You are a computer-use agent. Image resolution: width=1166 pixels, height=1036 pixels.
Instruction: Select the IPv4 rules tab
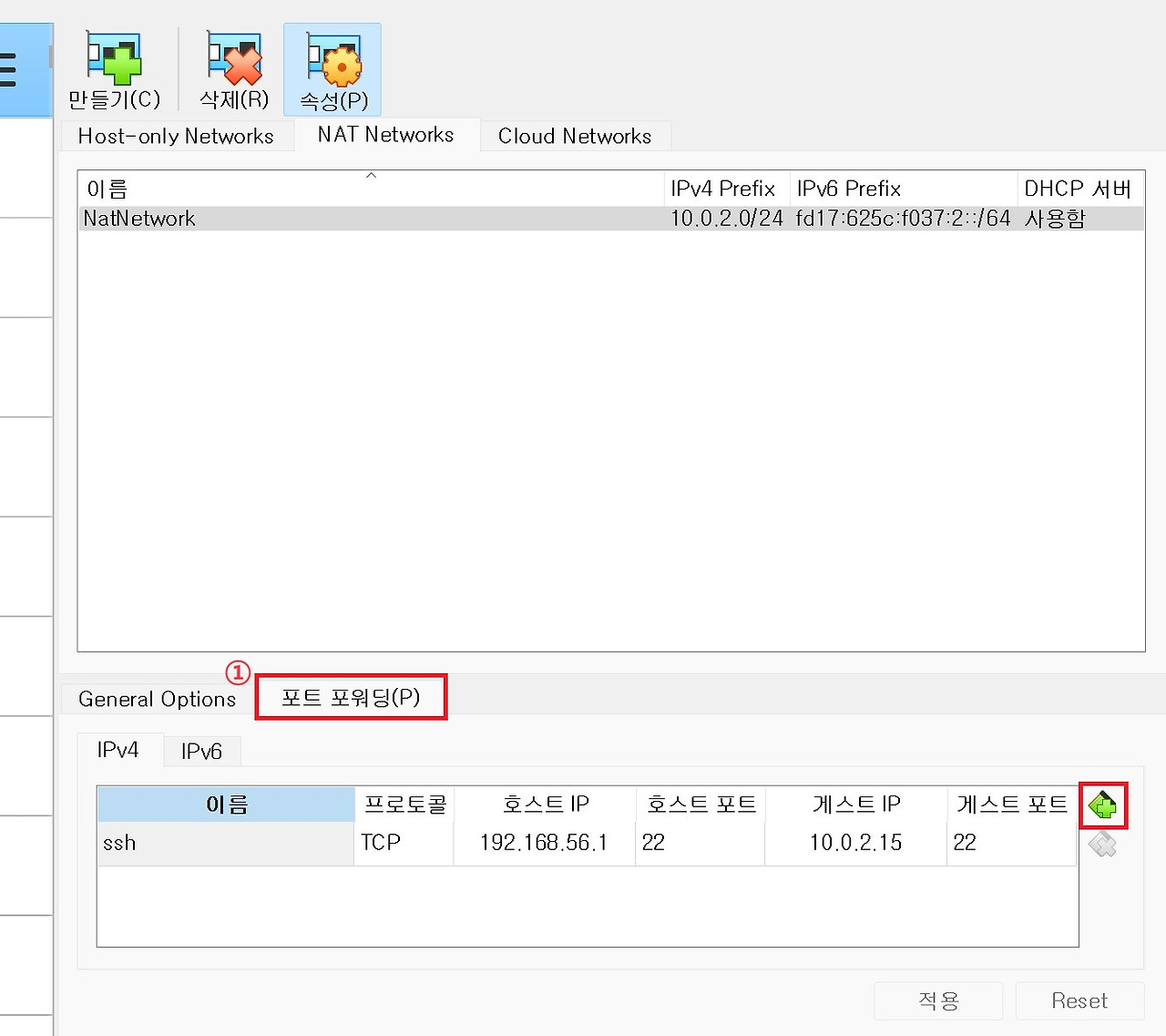(118, 749)
